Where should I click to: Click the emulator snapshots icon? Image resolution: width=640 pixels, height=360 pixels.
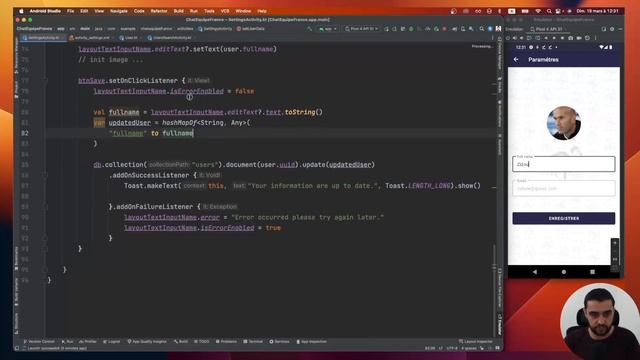coord(587,38)
